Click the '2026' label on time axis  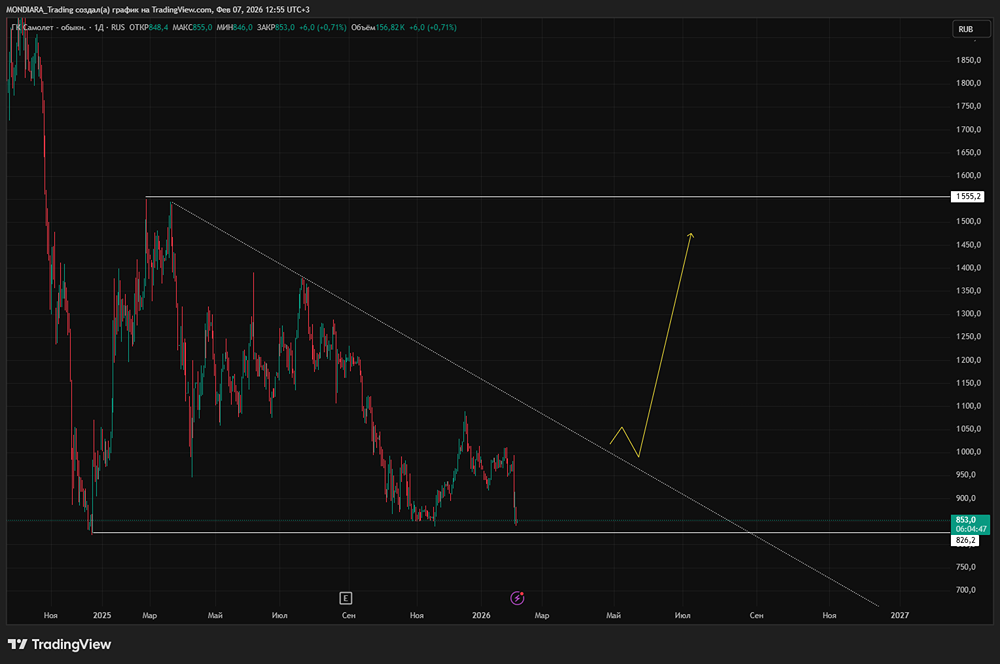(x=482, y=616)
